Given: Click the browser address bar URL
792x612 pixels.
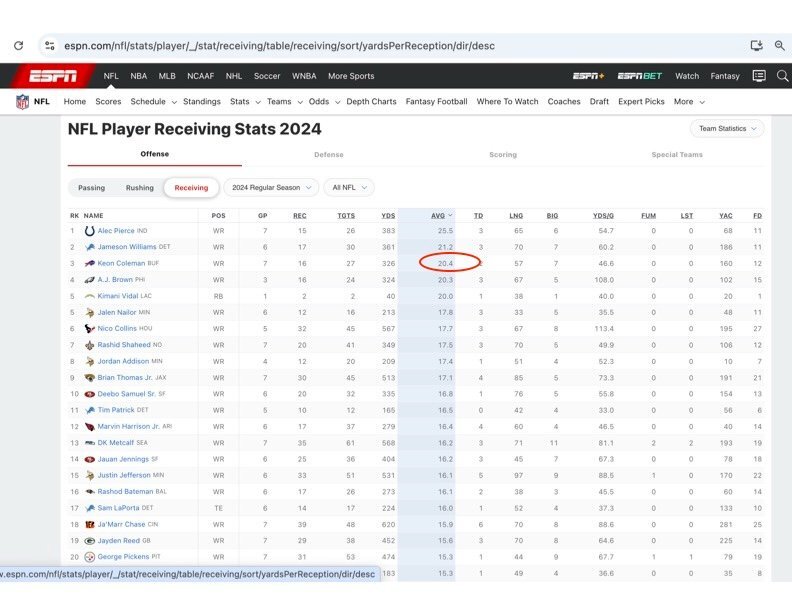Looking at the screenshot, I should [x=279, y=45].
